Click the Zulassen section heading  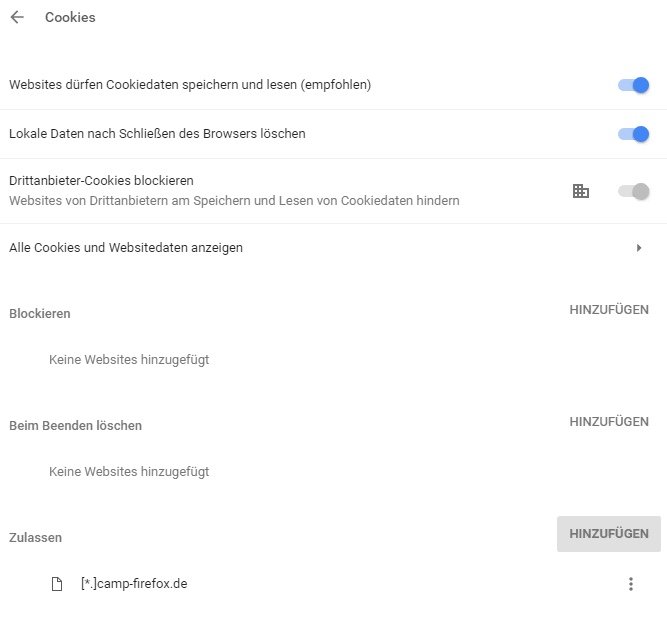pos(36,538)
